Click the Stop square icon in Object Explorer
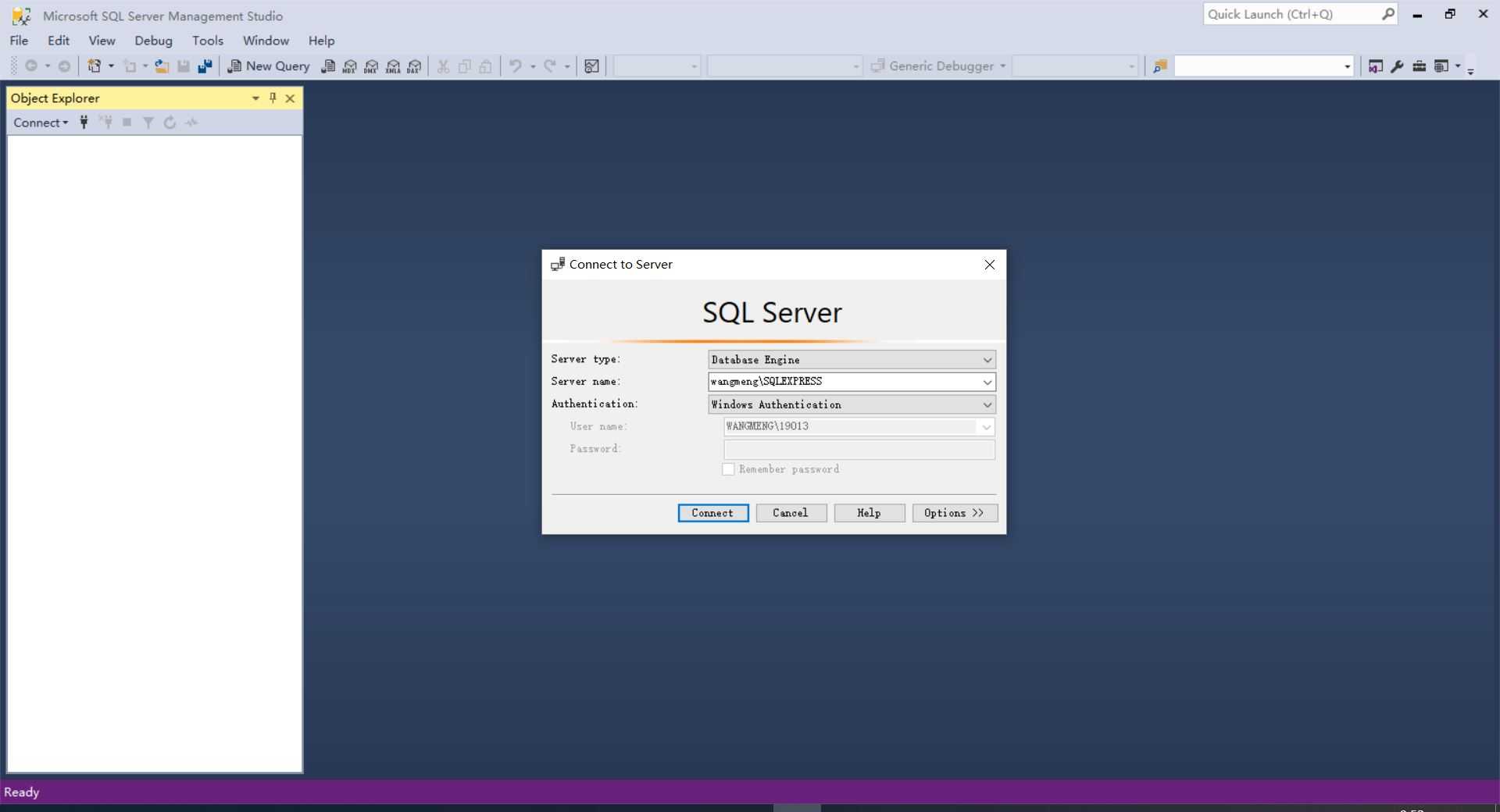Viewport: 1500px width, 812px height. click(x=127, y=122)
